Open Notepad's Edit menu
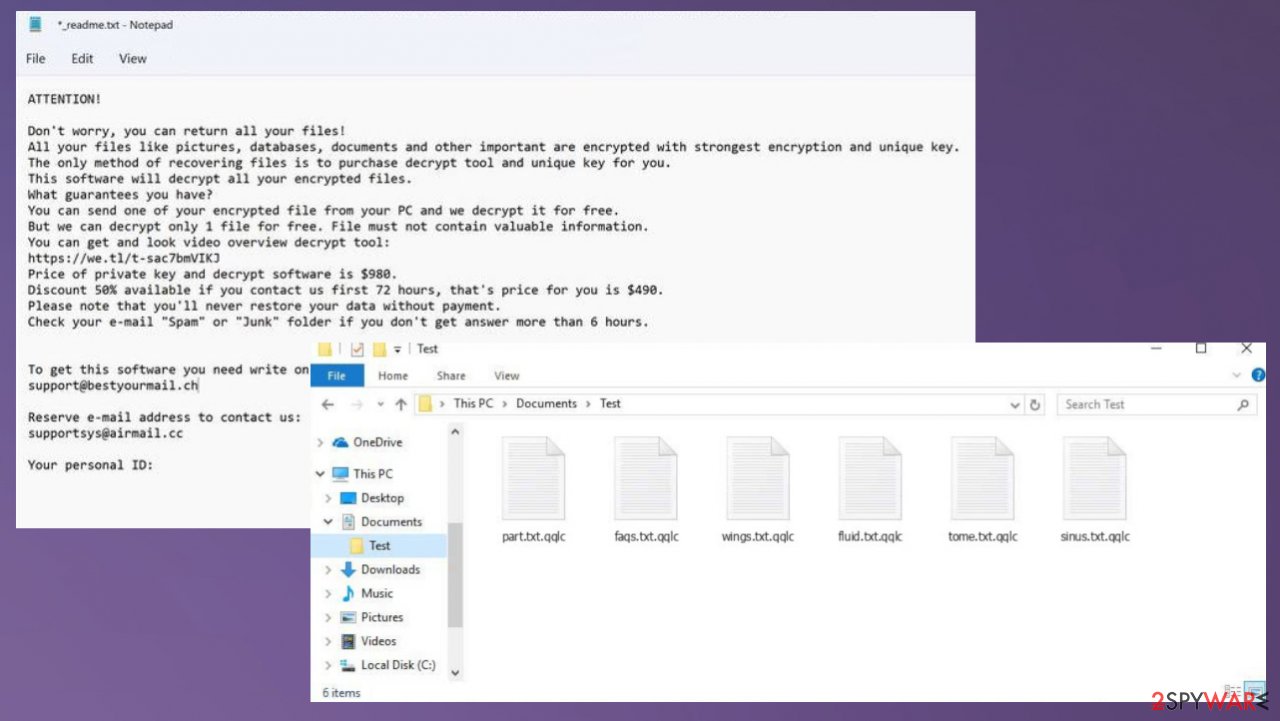 pyautogui.click(x=82, y=59)
